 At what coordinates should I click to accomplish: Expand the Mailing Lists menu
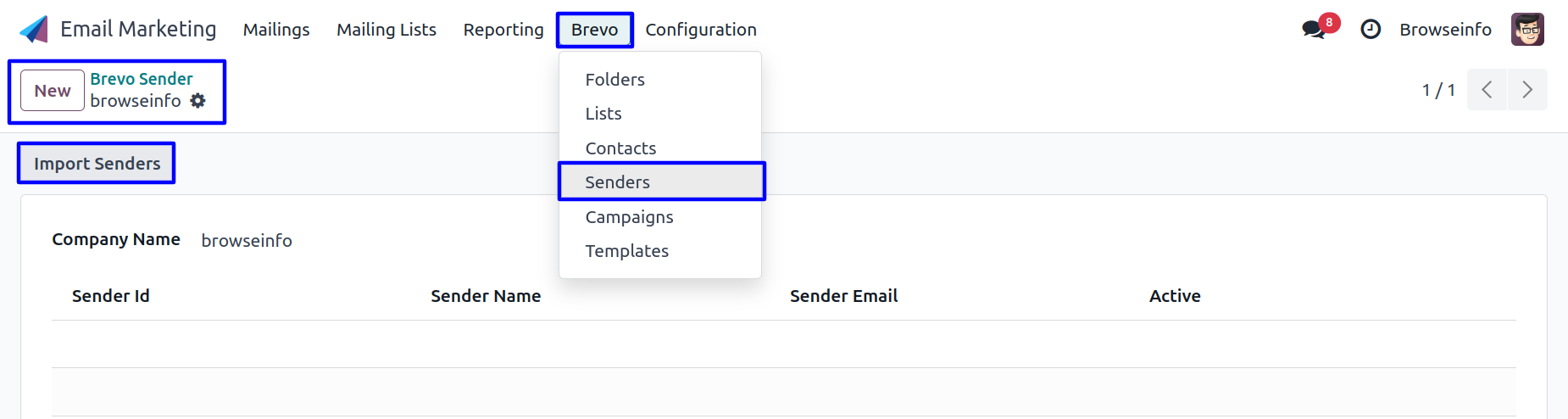386,30
